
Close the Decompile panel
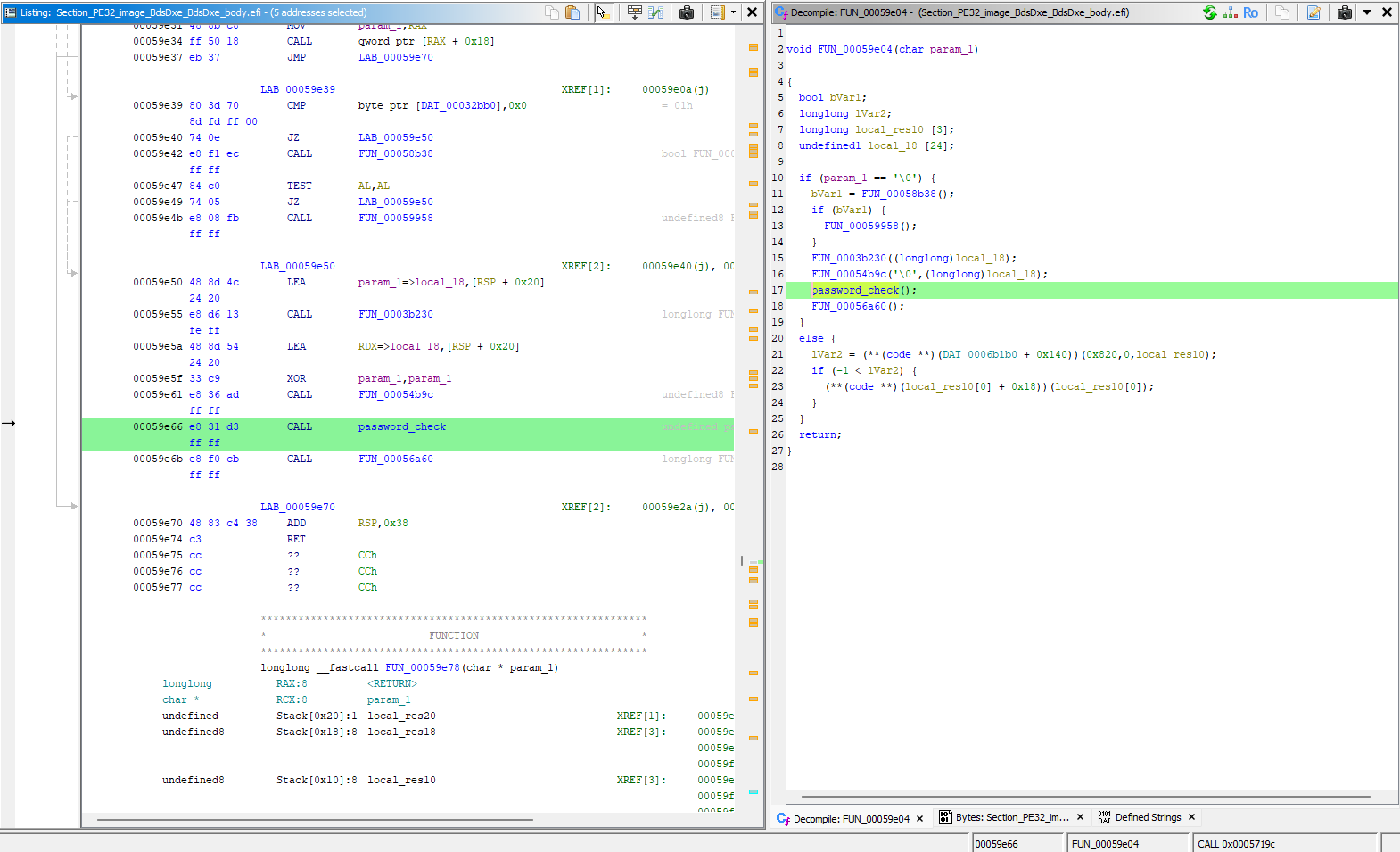point(1387,12)
